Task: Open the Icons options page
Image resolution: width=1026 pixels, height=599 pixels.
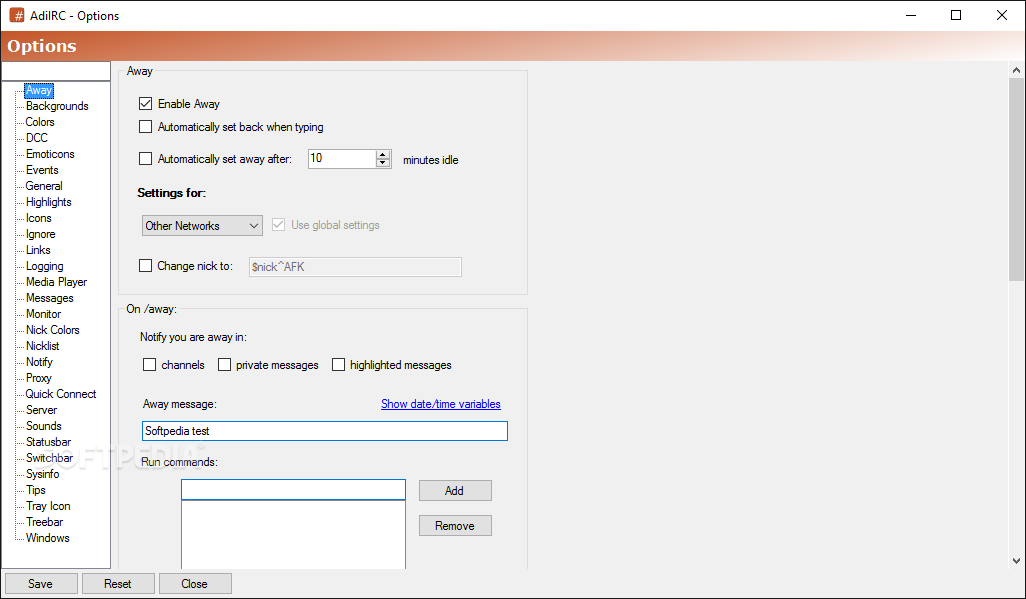Action: 38,218
